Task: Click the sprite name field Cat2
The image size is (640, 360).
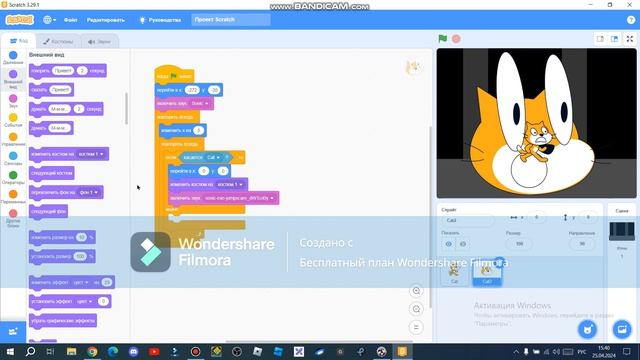Action: [x=468, y=220]
